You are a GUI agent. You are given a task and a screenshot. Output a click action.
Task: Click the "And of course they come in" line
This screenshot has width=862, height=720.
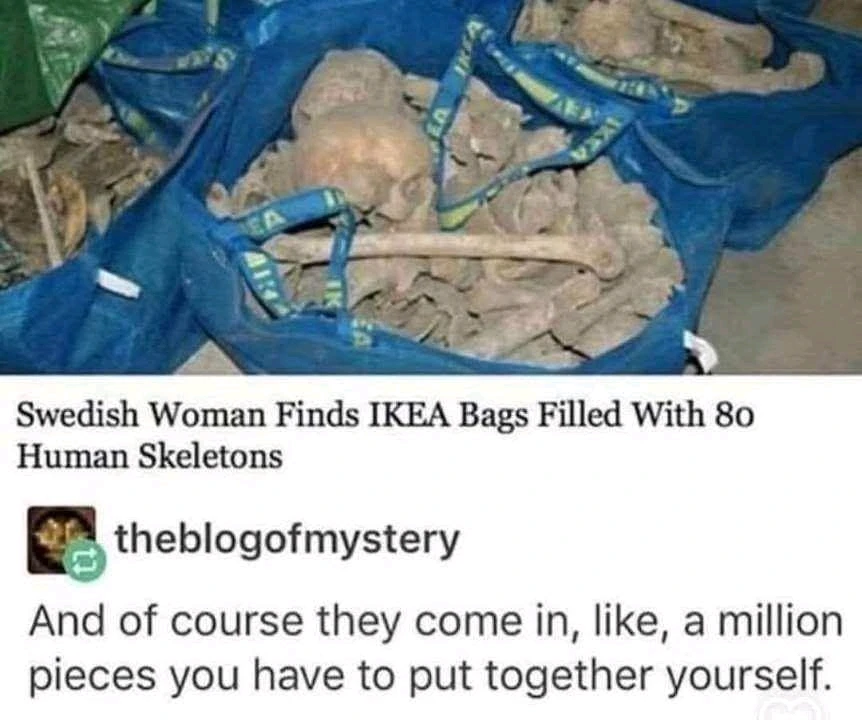point(435,623)
